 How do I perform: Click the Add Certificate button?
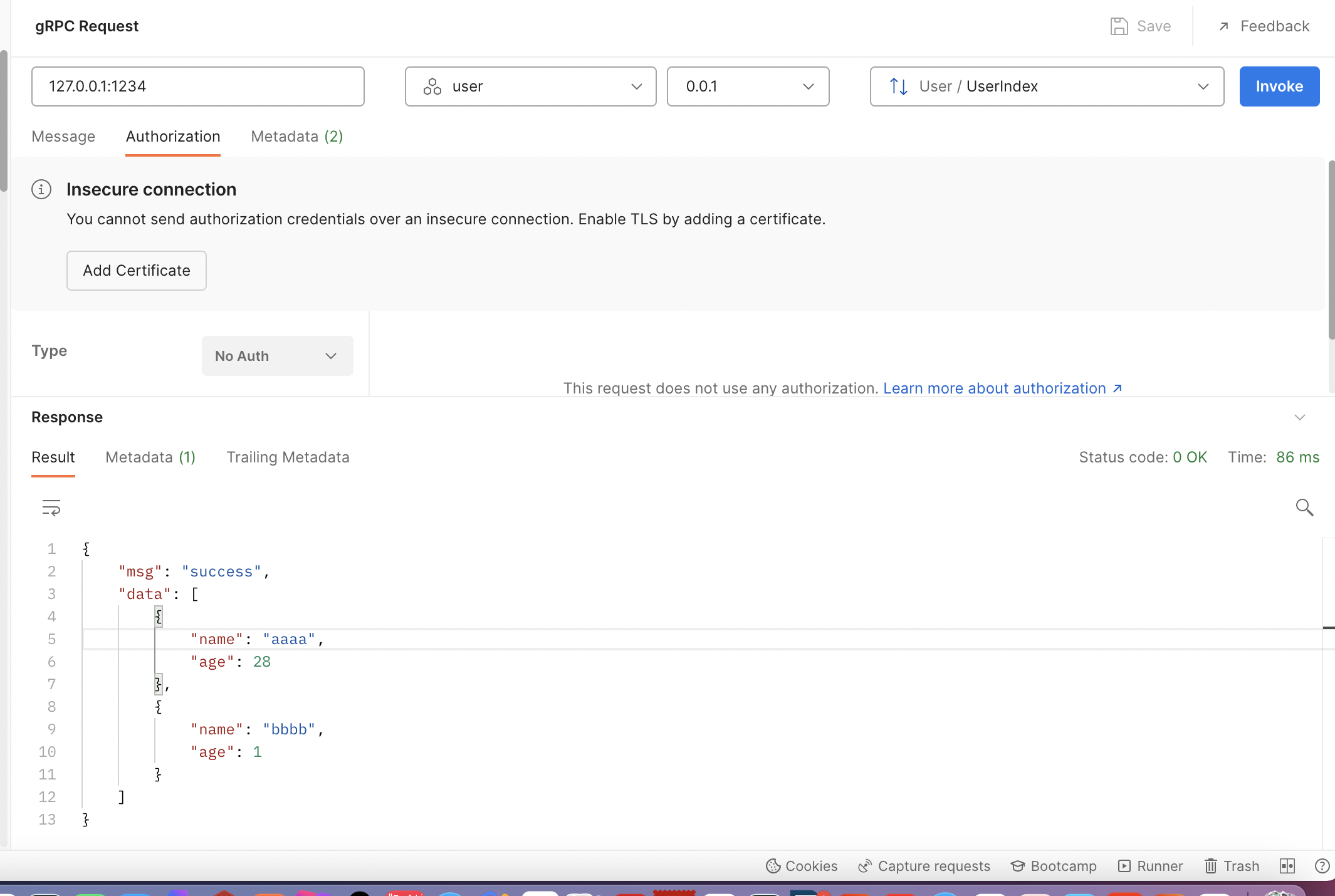coord(137,271)
